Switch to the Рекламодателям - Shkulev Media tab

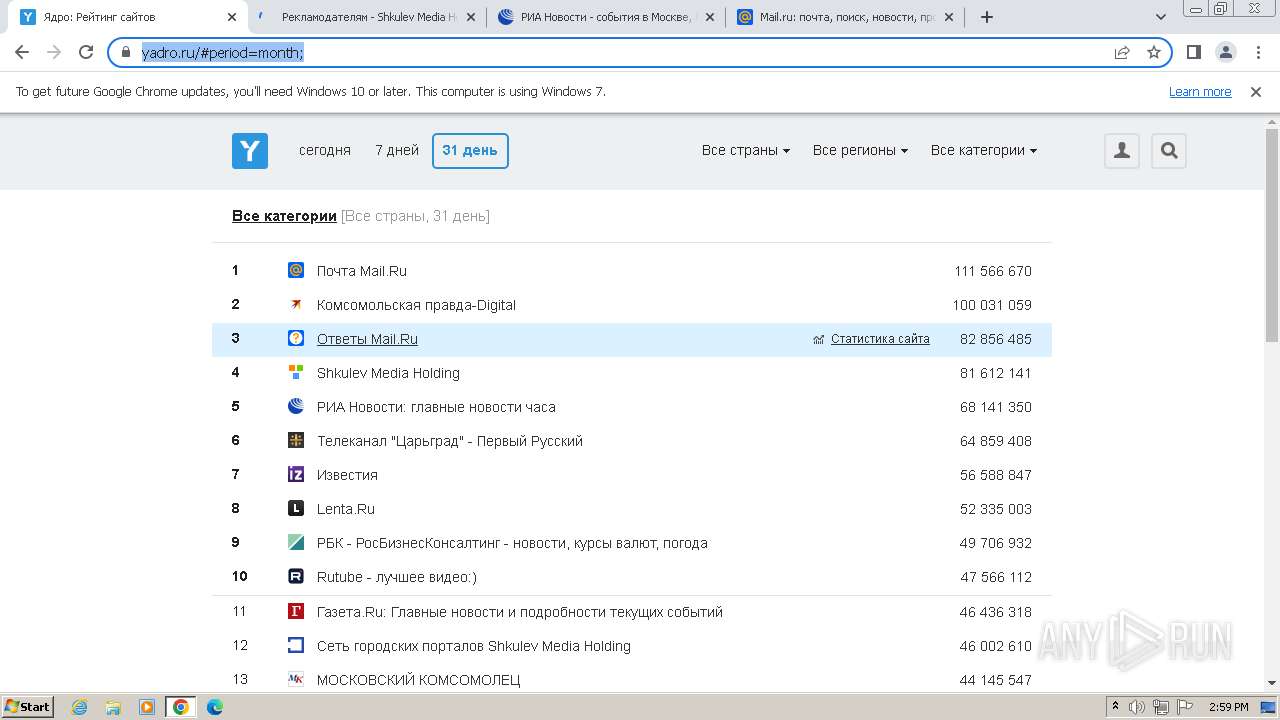pyautogui.click(x=365, y=17)
